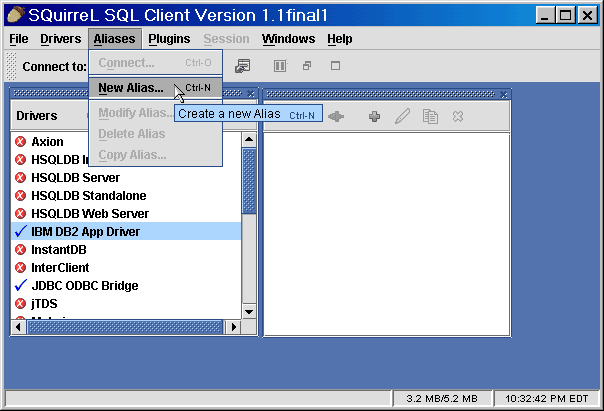604x411 pixels.
Task: Click the vertical scrollbar thumb in Drivers
Action: coord(249,181)
